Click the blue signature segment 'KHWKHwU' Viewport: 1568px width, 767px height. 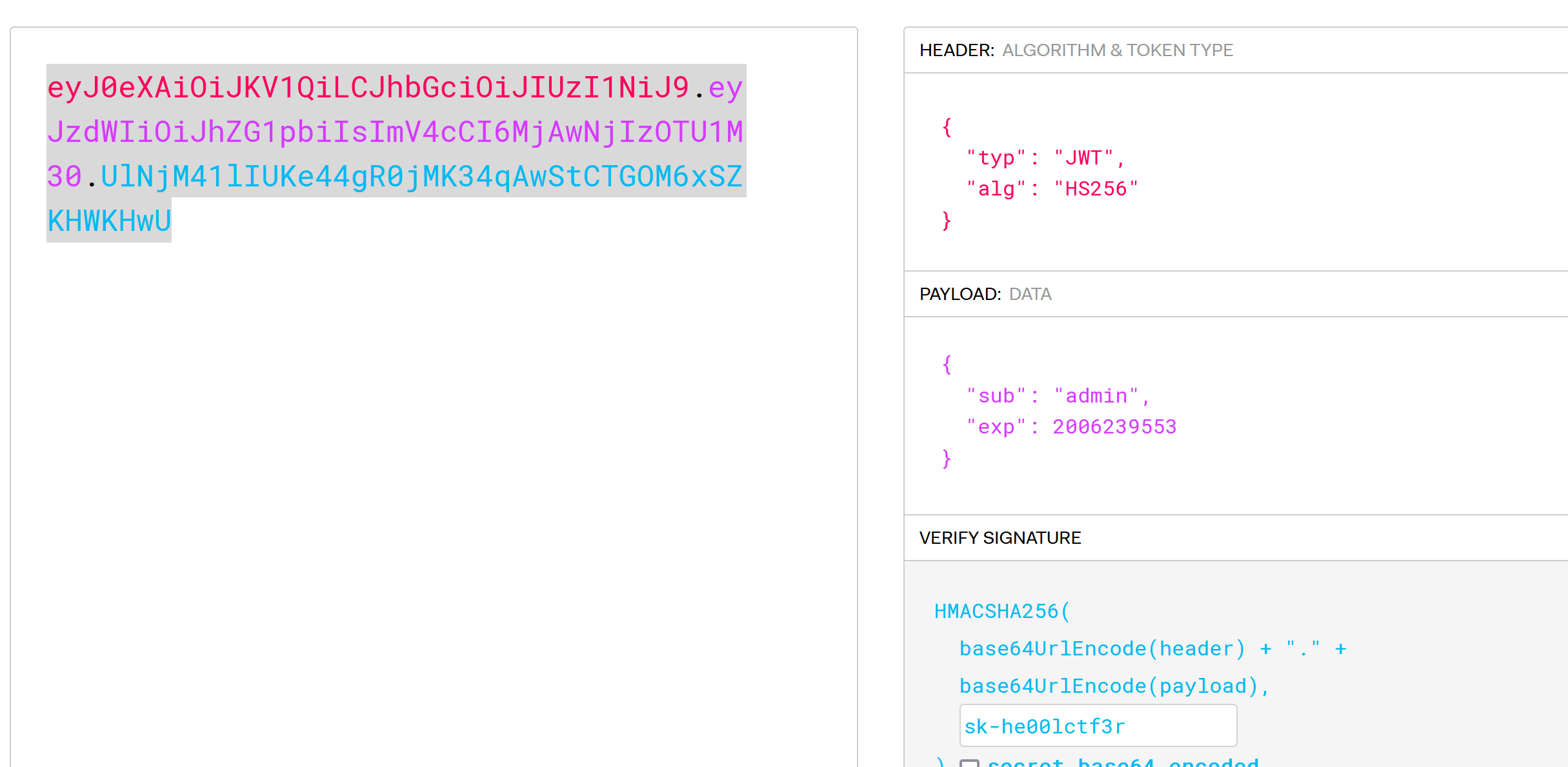[x=109, y=221]
